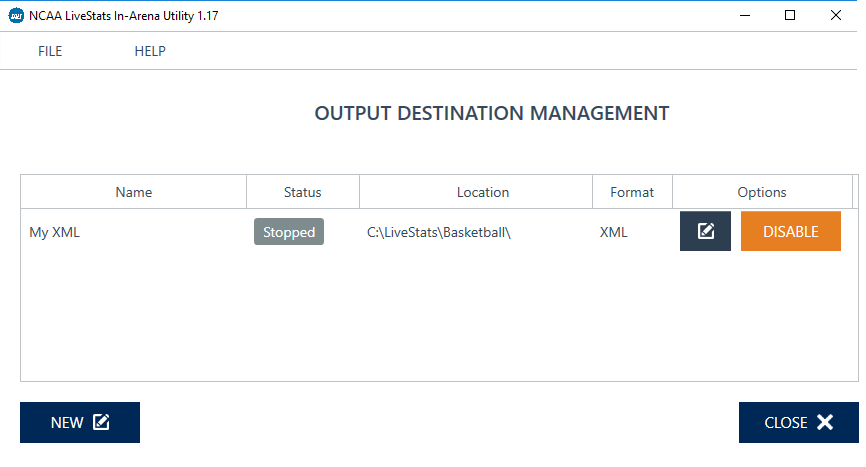
Task: Maximize the In-Arena Utility window
Action: (x=790, y=15)
